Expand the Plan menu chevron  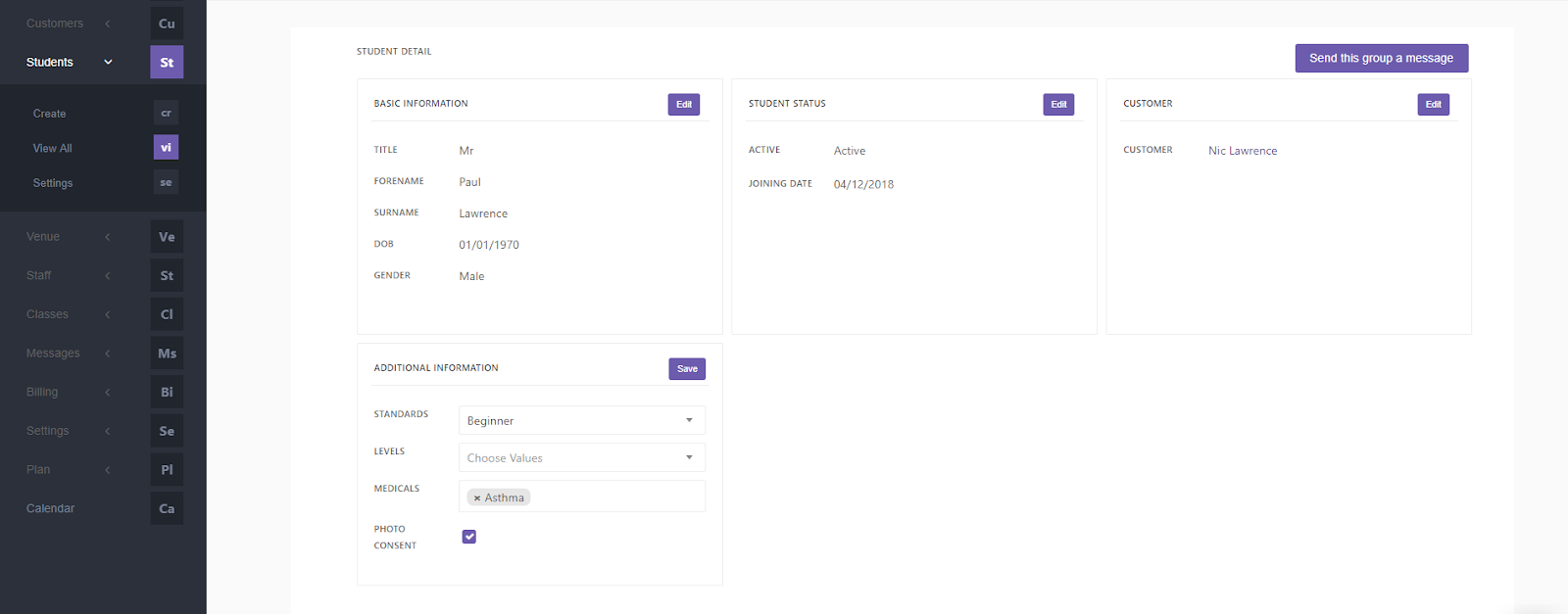[x=108, y=470]
